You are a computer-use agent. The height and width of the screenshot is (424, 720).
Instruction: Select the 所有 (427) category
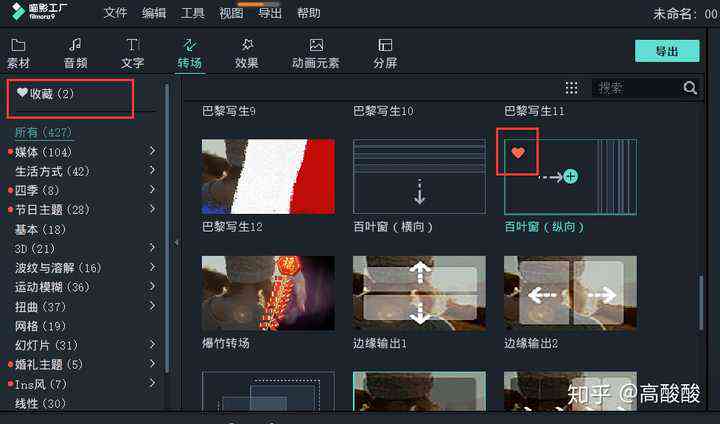(43, 133)
